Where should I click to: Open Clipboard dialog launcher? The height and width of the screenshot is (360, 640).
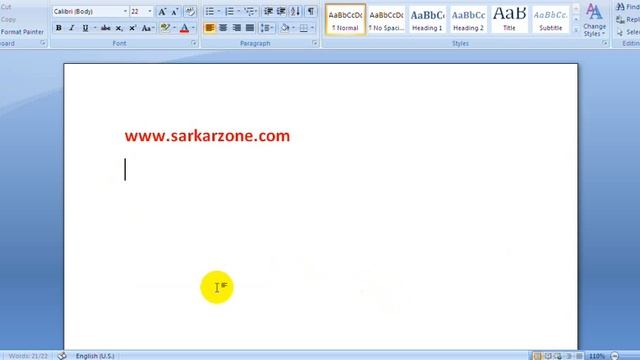click(42, 43)
